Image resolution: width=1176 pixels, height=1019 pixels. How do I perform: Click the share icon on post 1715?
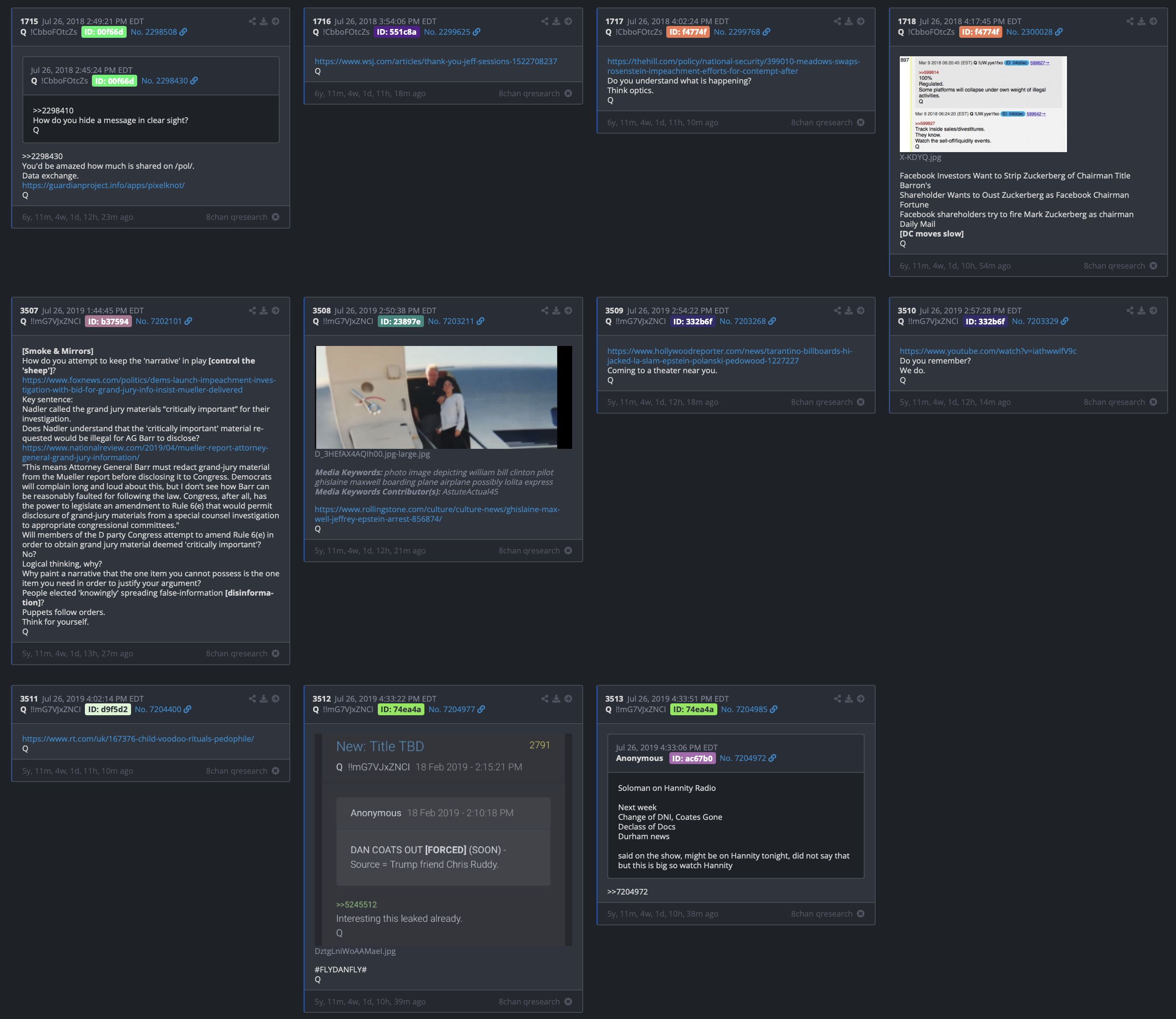(x=252, y=22)
